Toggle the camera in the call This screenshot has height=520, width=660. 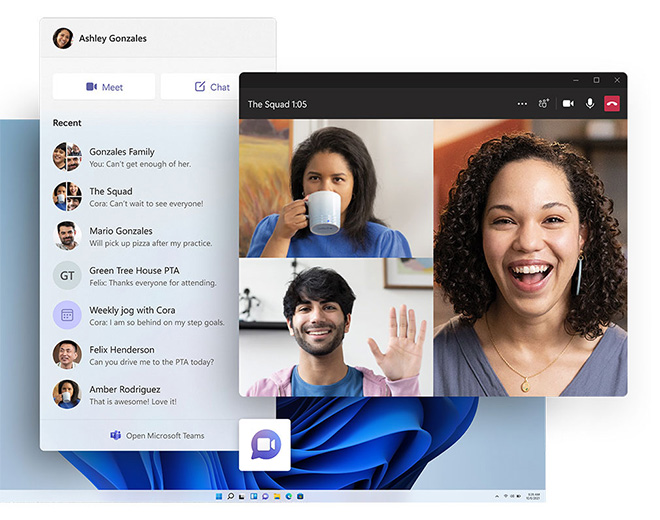click(568, 104)
